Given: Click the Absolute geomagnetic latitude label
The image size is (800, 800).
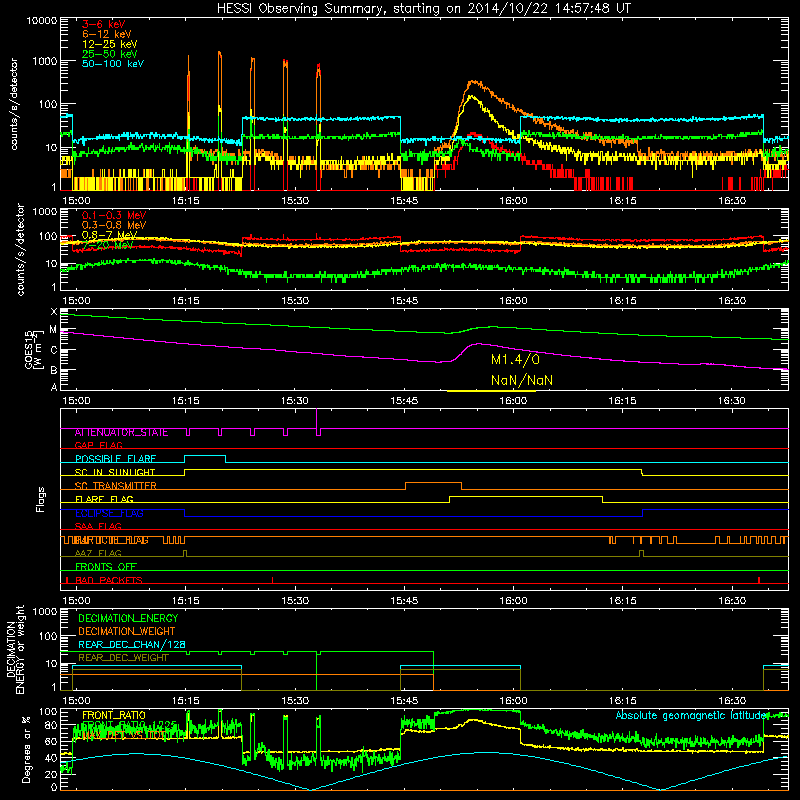Looking at the screenshot, I should click(692, 715).
